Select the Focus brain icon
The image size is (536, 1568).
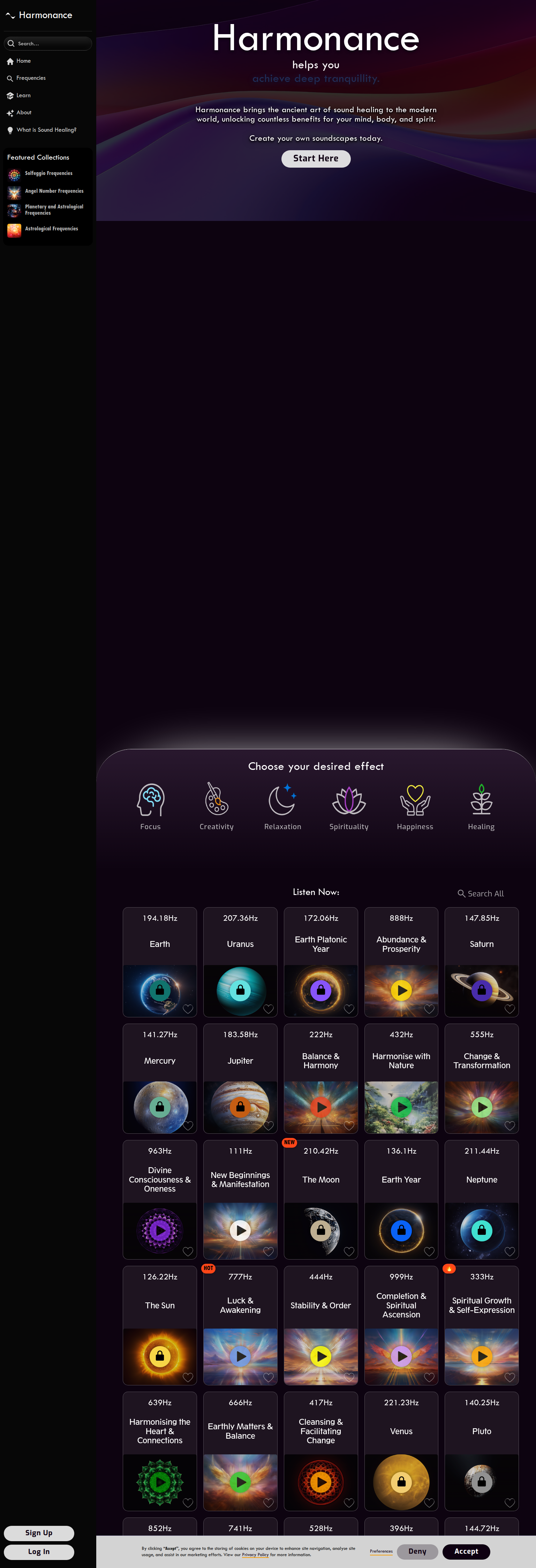coord(150,799)
